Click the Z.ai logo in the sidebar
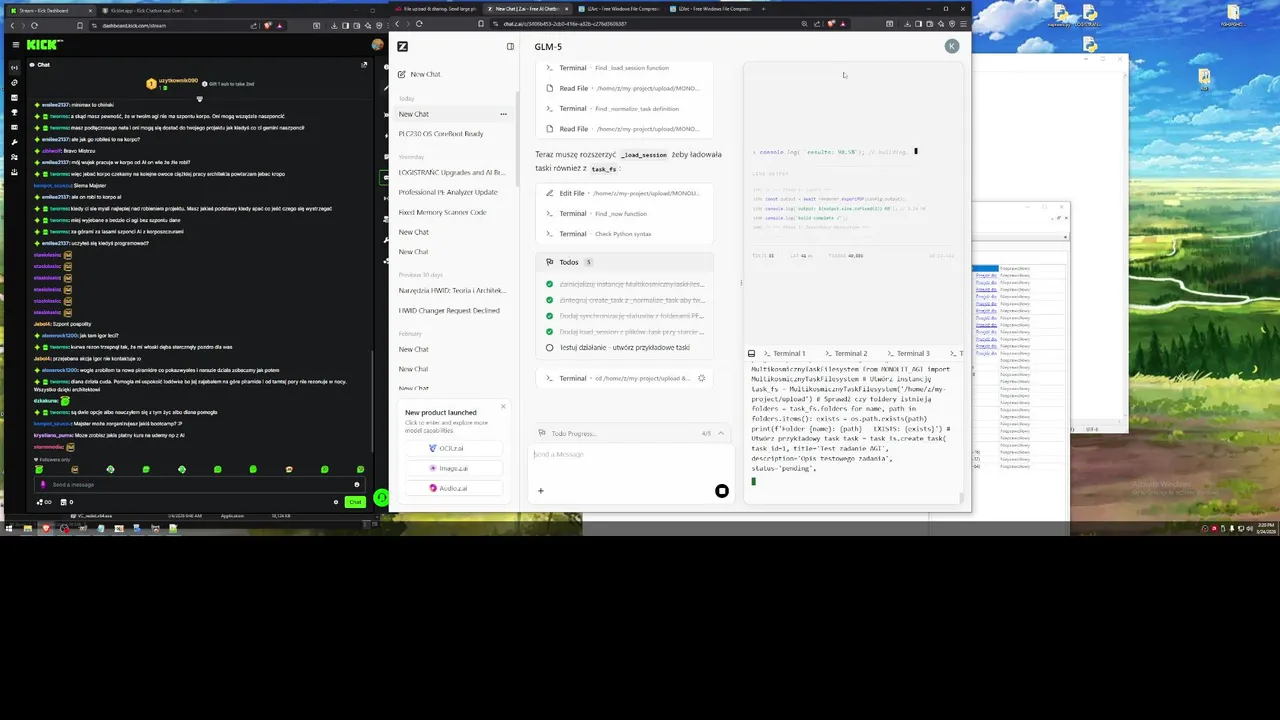The height and width of the screenshot is (720, 1280). 402,46
